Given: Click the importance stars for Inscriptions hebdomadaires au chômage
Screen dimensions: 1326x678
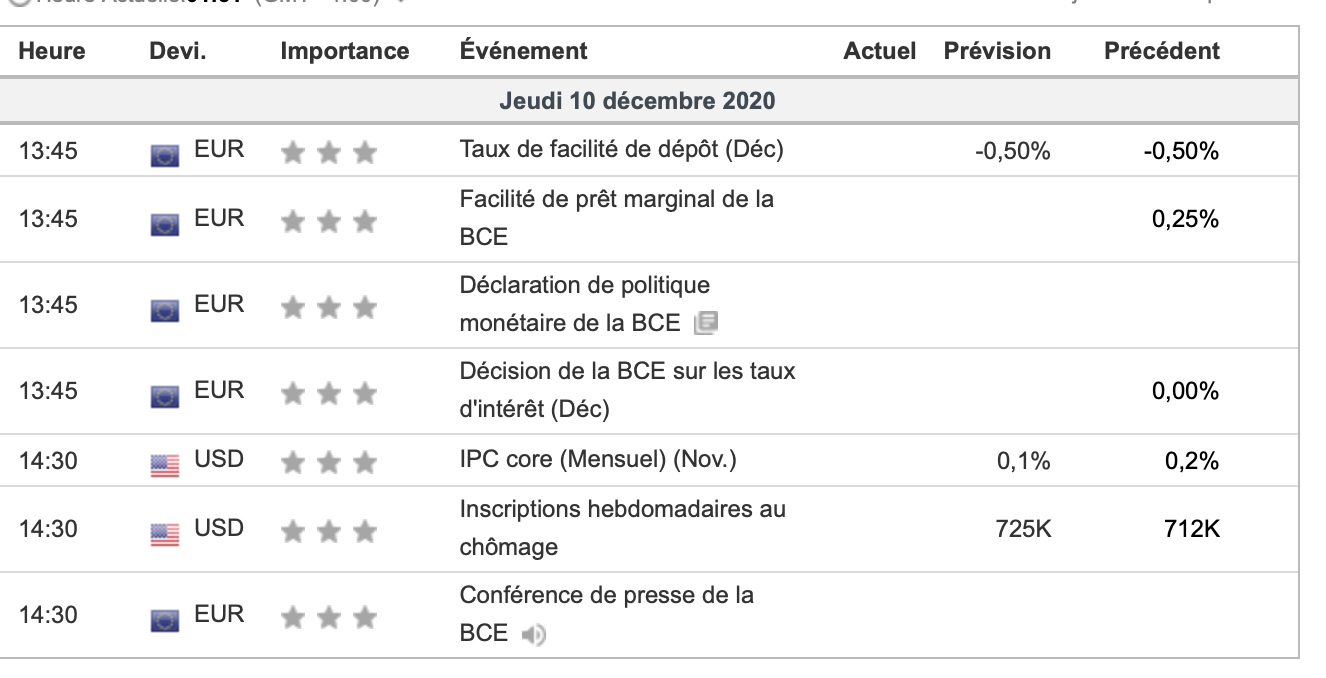Looking at the screenshot, I should [328, 531].
